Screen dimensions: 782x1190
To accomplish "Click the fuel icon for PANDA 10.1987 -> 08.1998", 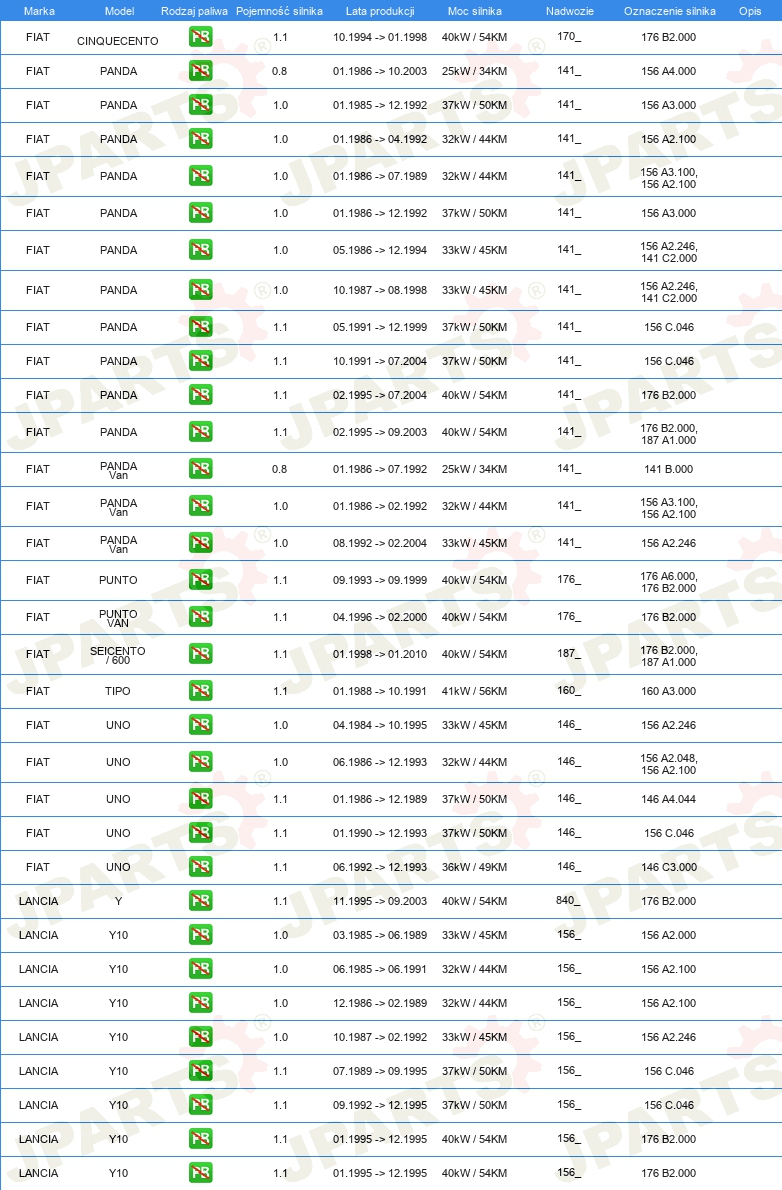I will [200, 290].
